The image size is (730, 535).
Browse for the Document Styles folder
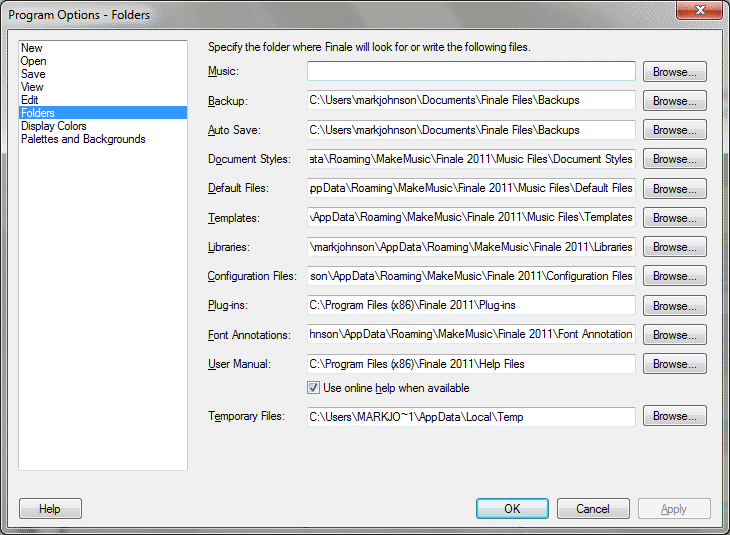pos(675,159)
